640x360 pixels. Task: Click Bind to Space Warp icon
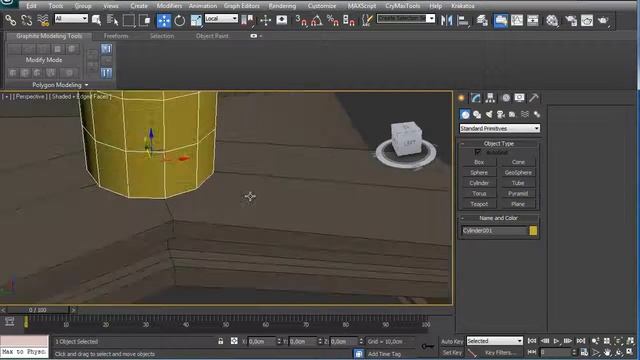pos(42,20)
